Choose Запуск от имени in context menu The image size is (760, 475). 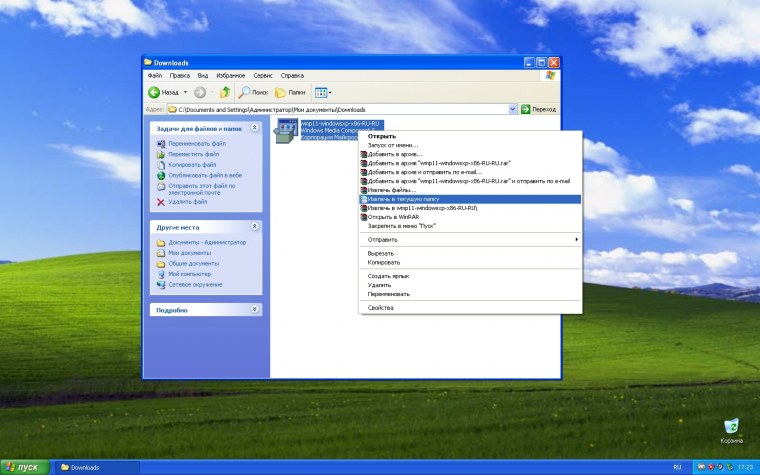(x=470, y=145)
